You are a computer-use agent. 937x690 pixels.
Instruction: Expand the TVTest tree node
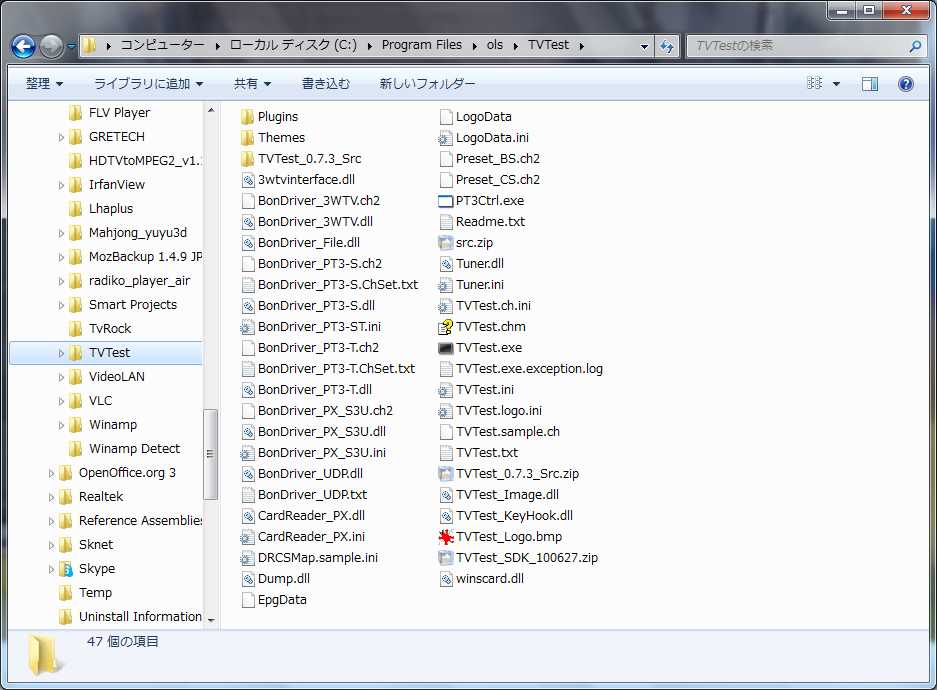click(60, 353)
